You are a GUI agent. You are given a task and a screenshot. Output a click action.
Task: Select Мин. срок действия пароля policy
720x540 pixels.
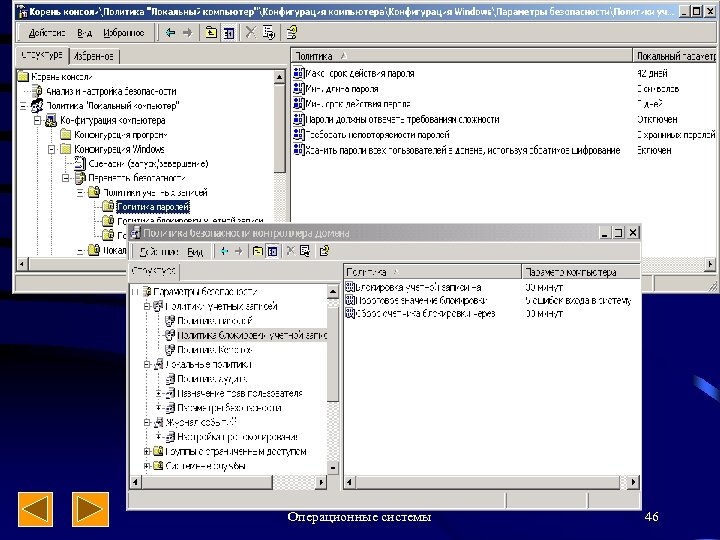(358, 104)
